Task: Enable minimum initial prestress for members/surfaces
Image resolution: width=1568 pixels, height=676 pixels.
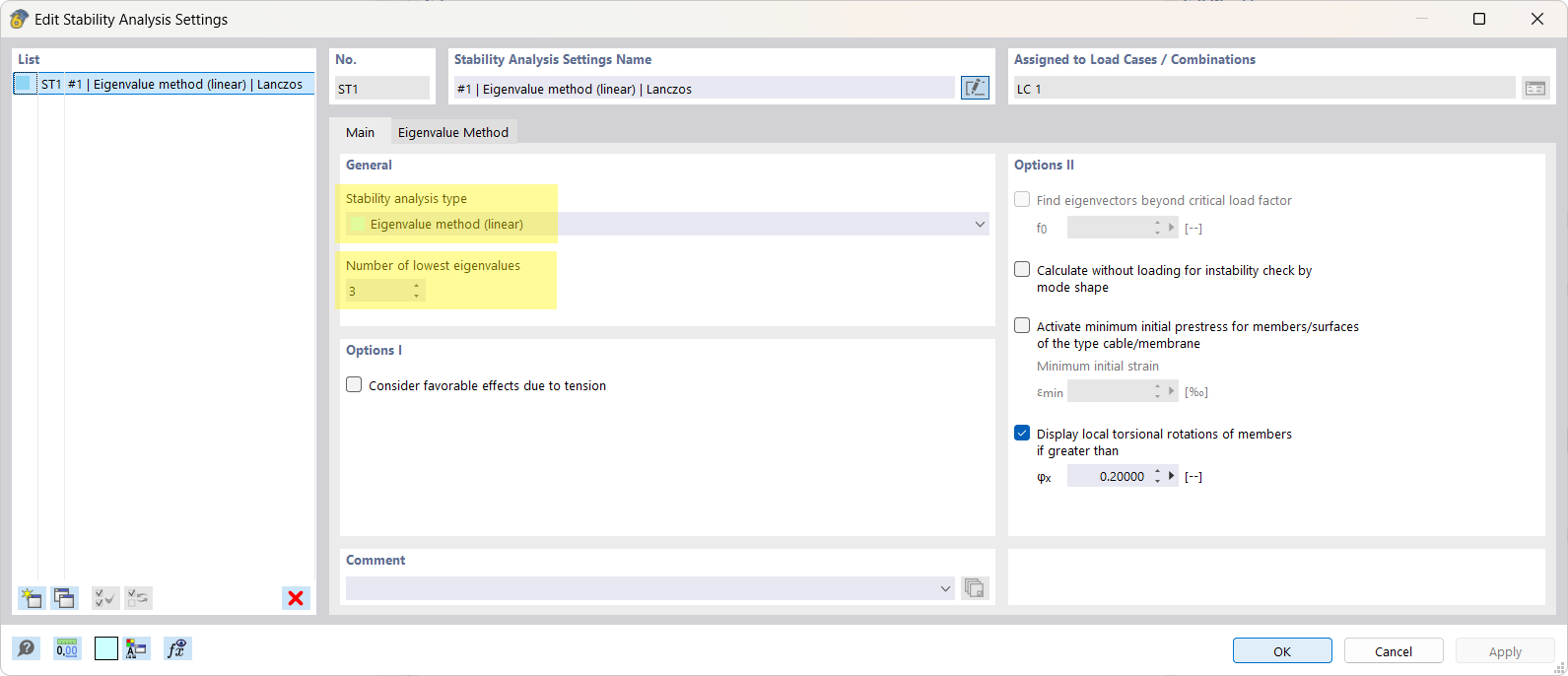Action: [1022, 325]
